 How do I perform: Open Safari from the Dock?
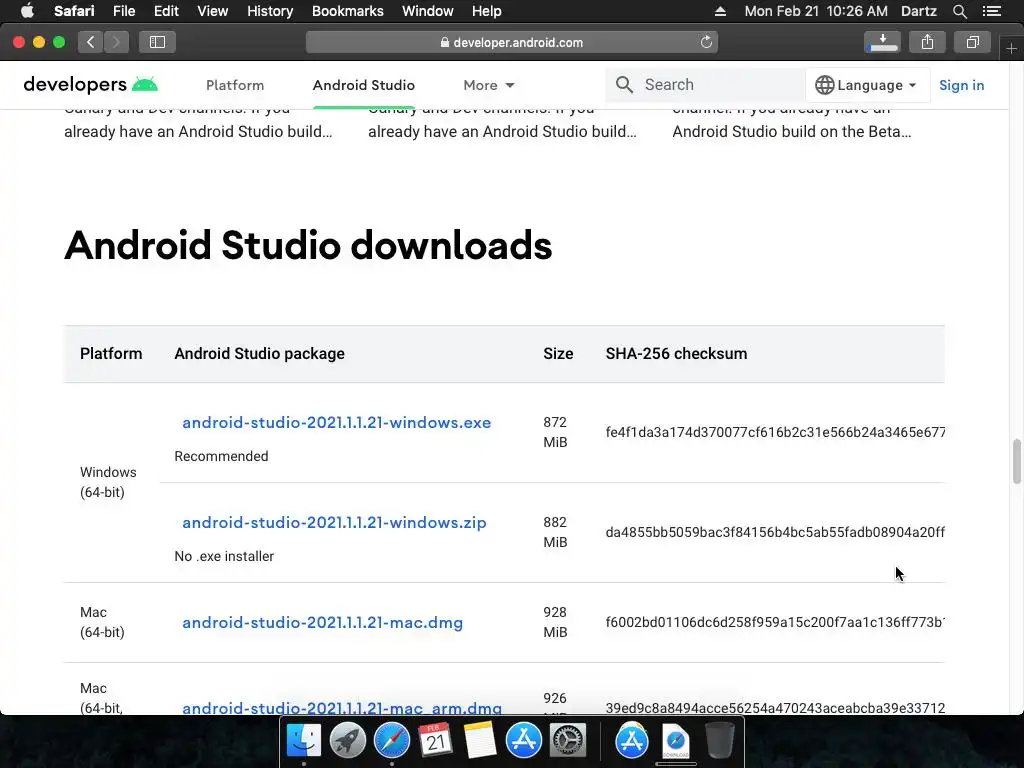(x=392, y=741)
